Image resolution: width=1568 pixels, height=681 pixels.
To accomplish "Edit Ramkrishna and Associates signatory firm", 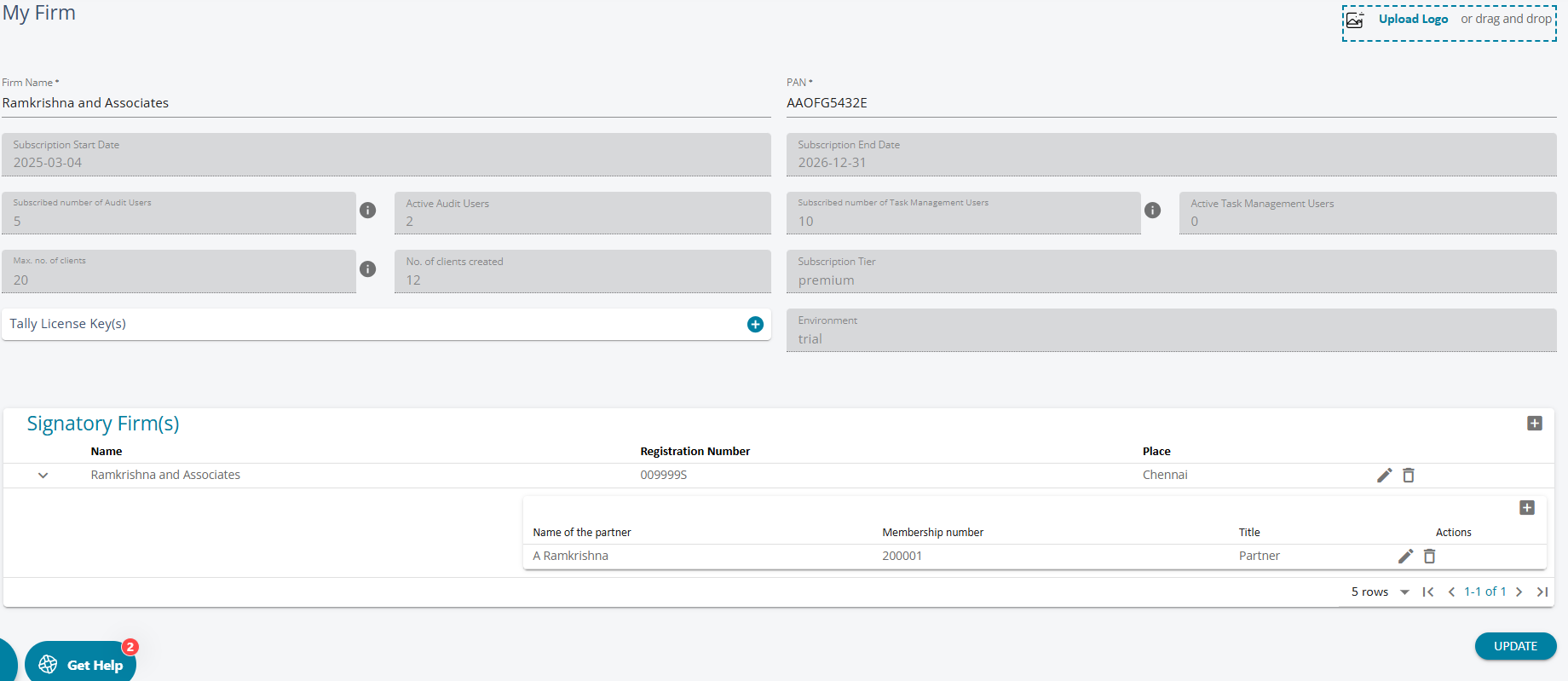I will click(x=1384, y=475).
